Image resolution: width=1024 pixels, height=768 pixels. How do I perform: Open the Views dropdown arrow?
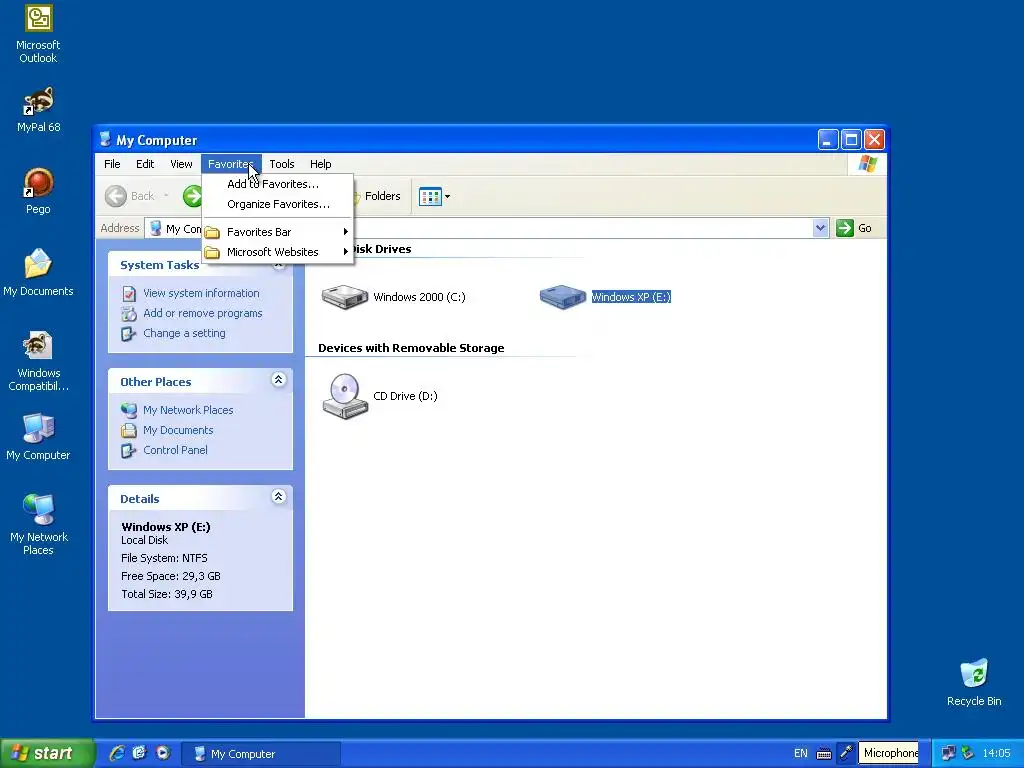click(447, 197)
